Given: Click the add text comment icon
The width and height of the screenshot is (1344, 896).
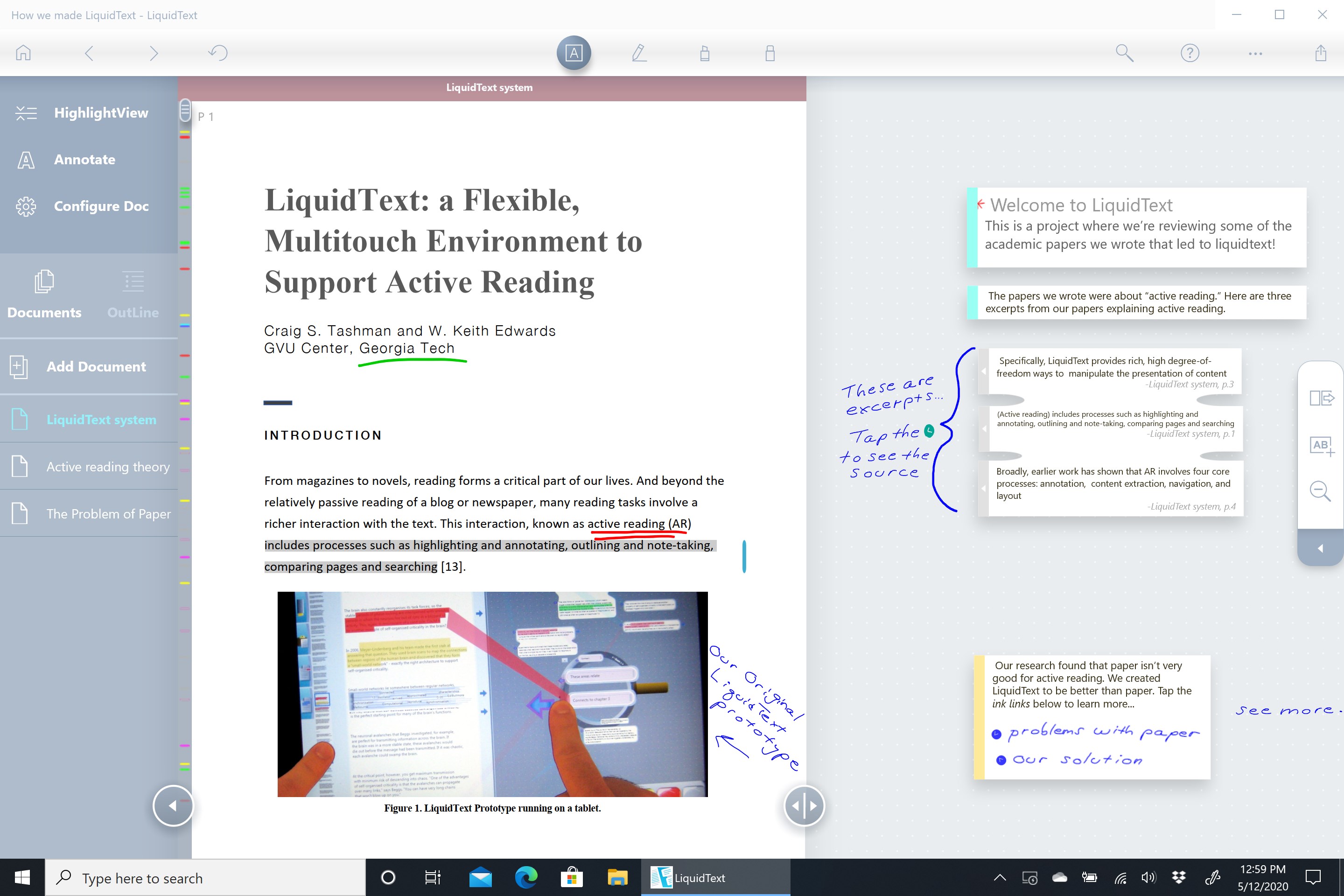Looking at the screenshot, I should point(1321,446).
